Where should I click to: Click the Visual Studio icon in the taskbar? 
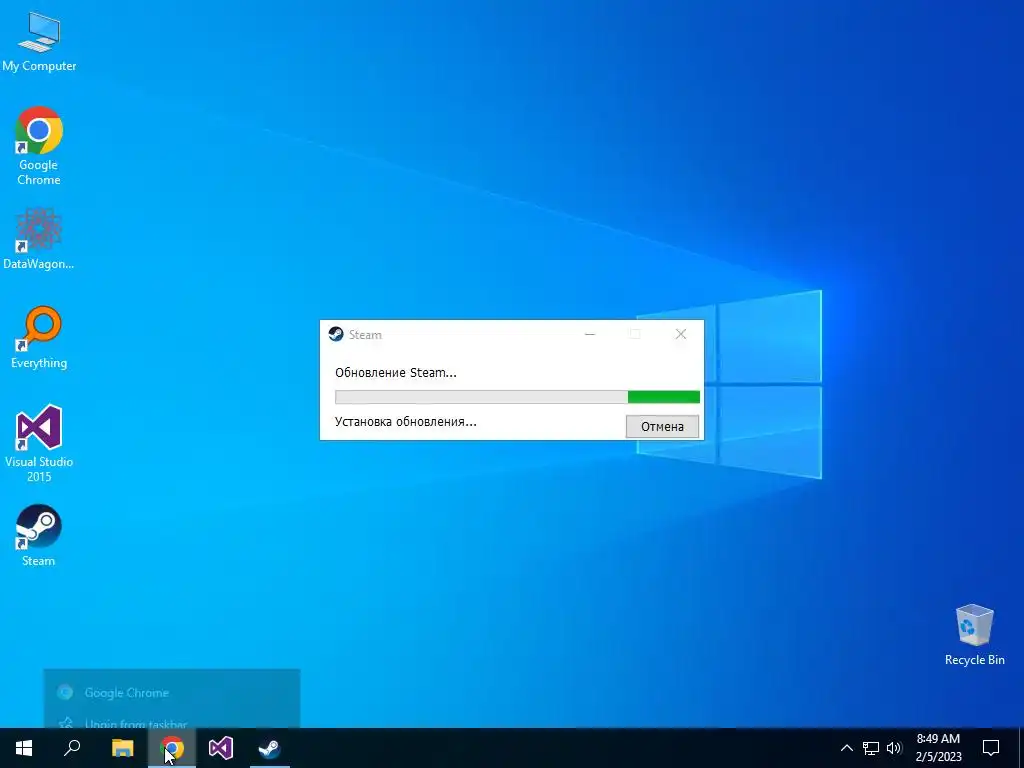pos(221,748)
